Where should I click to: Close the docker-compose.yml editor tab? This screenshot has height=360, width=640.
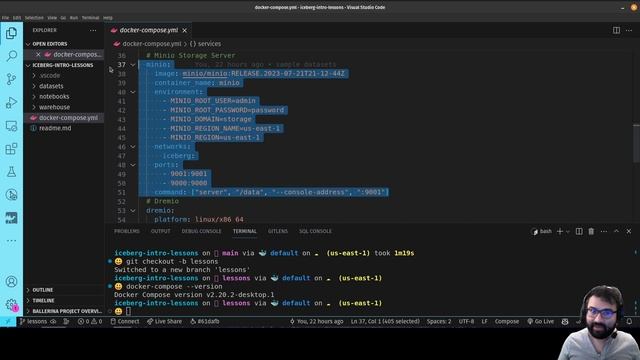pyautogui.click(x=184, y=31)
